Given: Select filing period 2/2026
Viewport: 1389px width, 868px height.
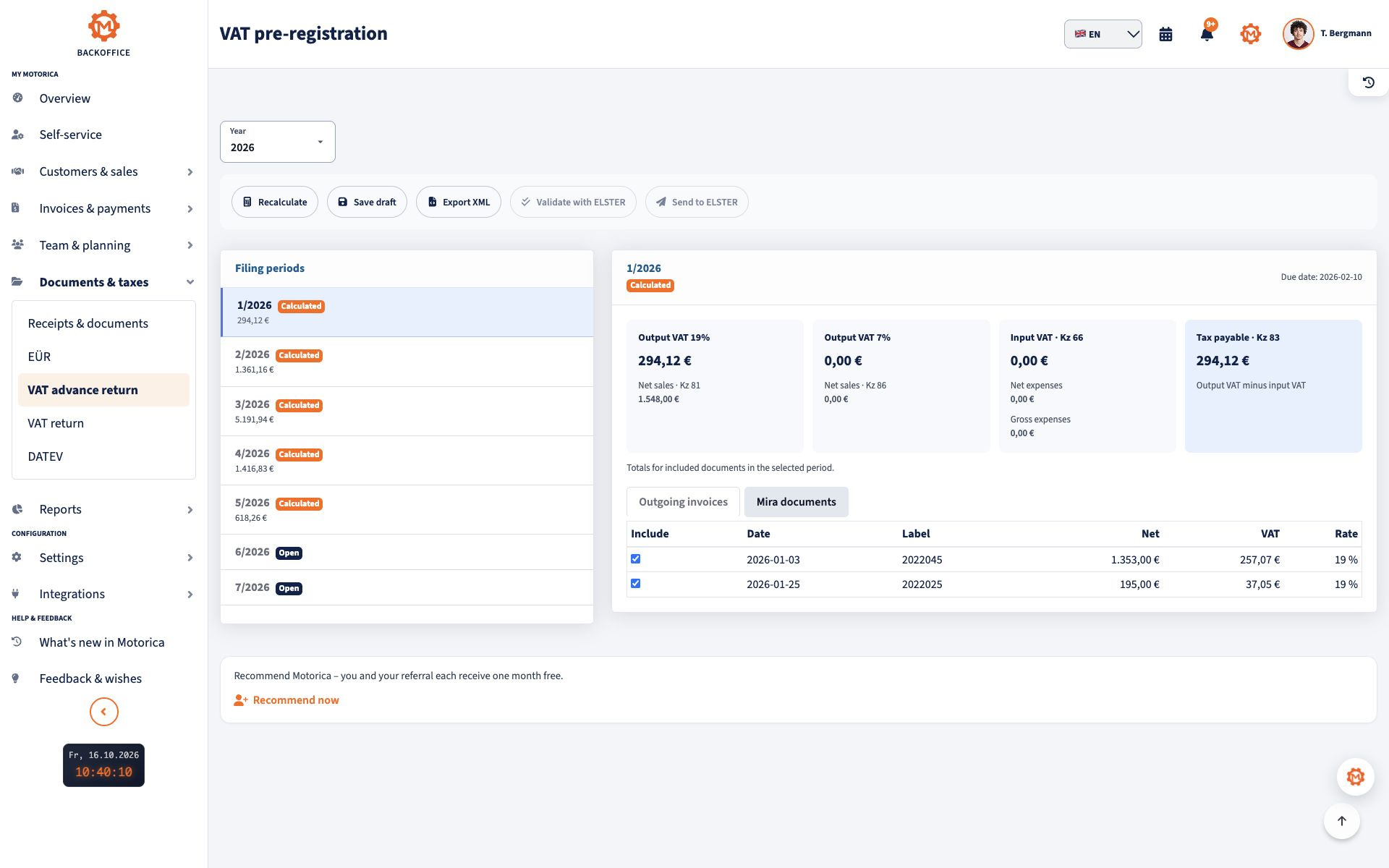Looking at the screenshot, I should tap(407, 362).
